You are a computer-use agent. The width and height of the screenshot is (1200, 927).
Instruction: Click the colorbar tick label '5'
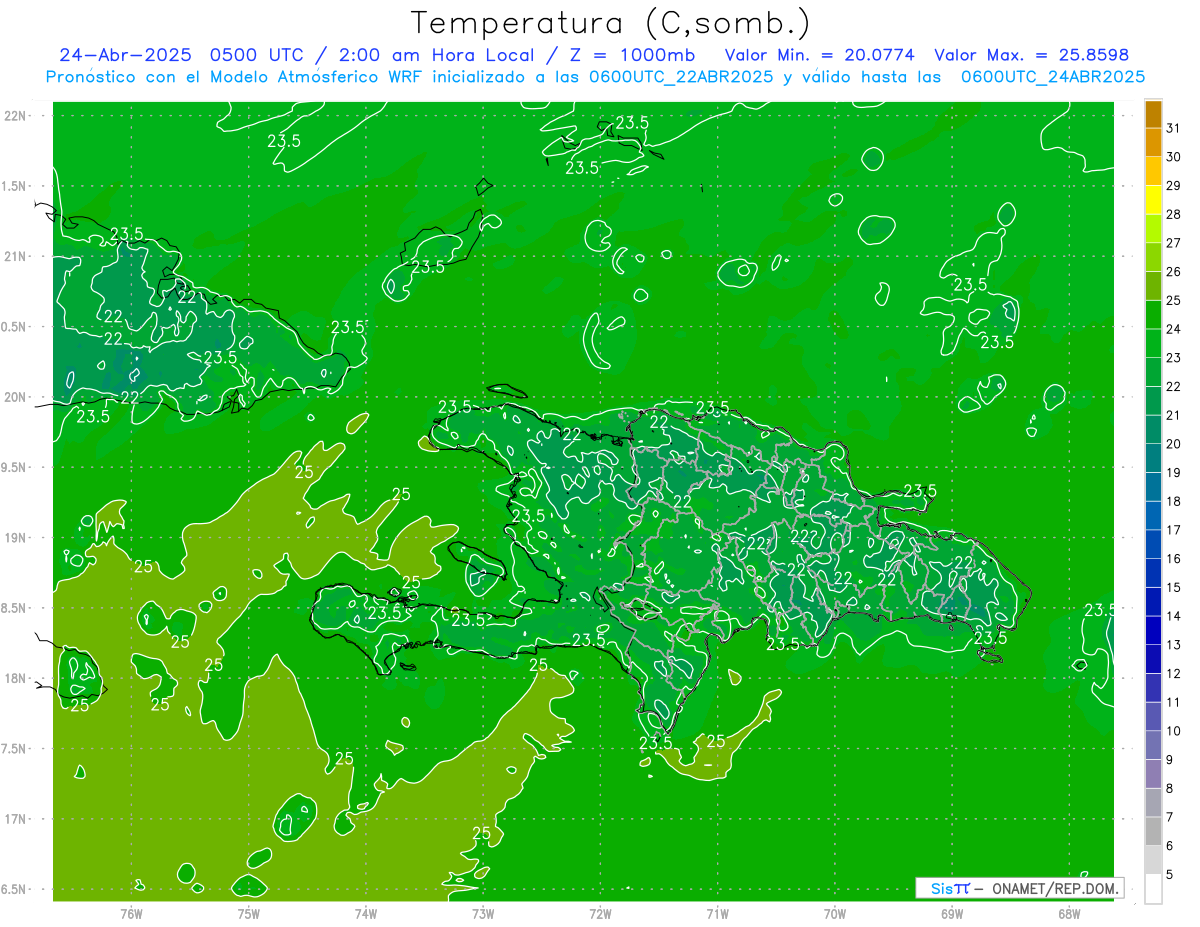tap(1171, 876)
